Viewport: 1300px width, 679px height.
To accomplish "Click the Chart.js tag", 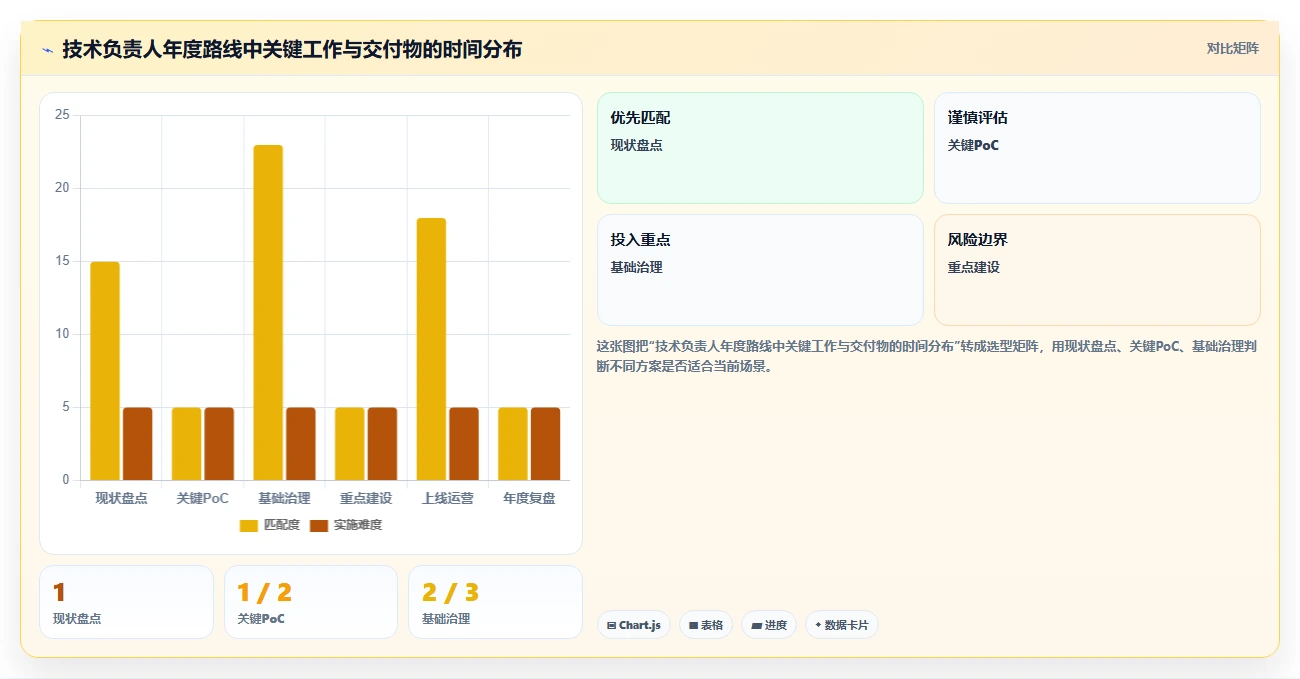I will 634,625.
